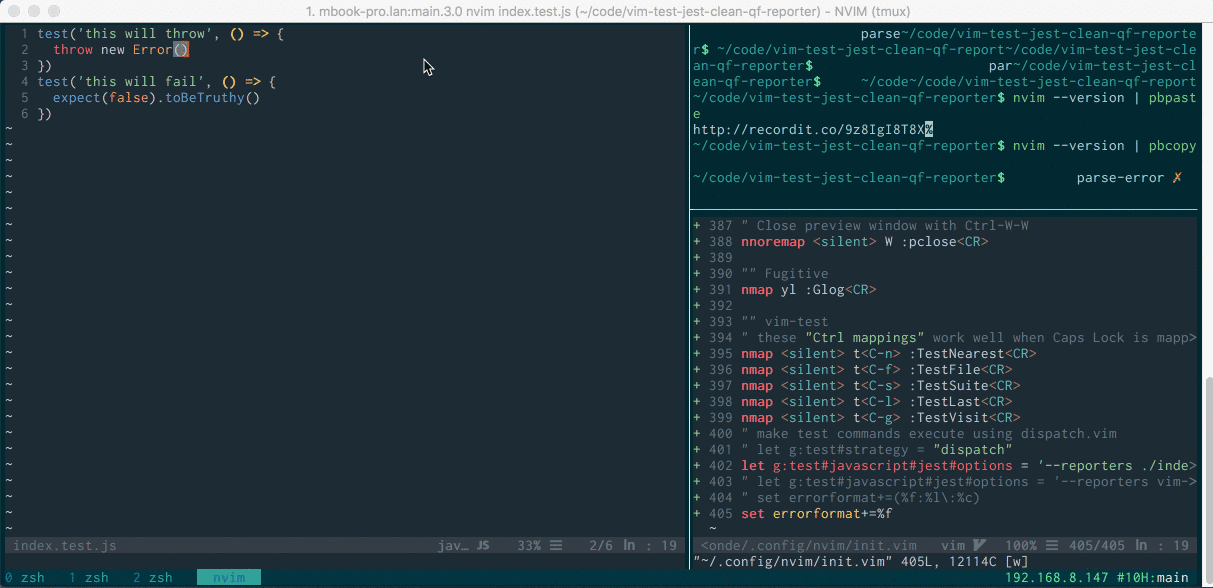Image resolution: width=1213 pixels, height=588 pixels.
Task: Click the parse-error text in terminal prompt
Action: pos(1121,178)
